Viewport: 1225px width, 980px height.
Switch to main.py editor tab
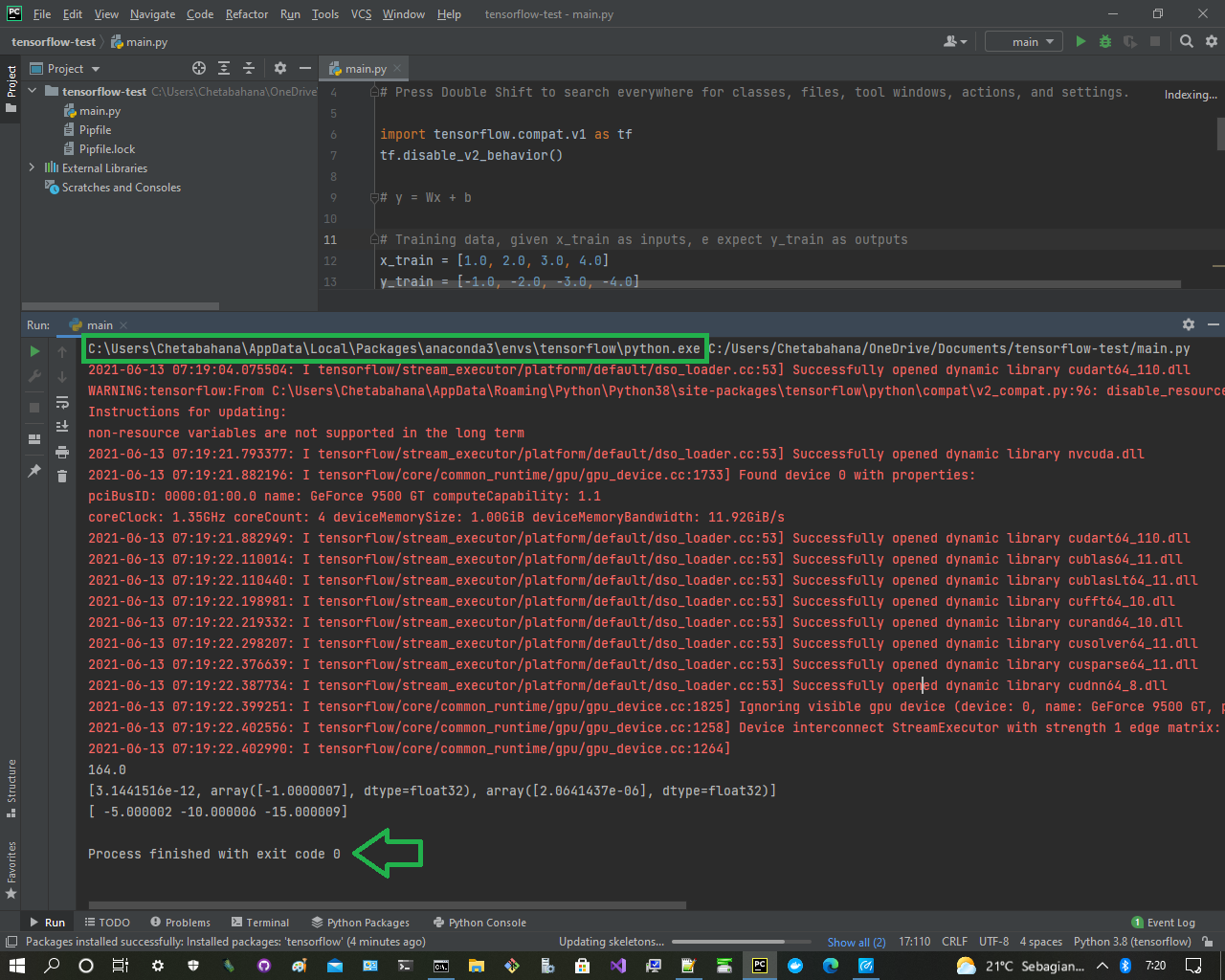[x=366, y=68]
